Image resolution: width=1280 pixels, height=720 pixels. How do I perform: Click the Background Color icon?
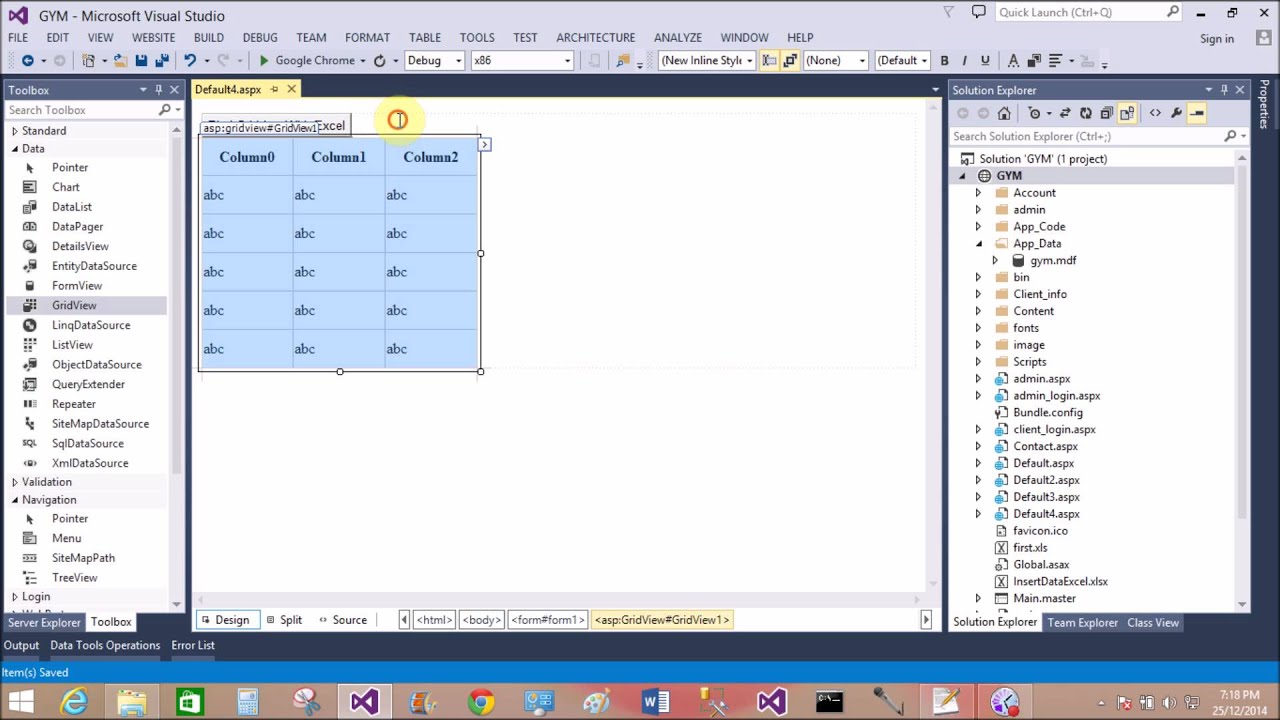1034,61
